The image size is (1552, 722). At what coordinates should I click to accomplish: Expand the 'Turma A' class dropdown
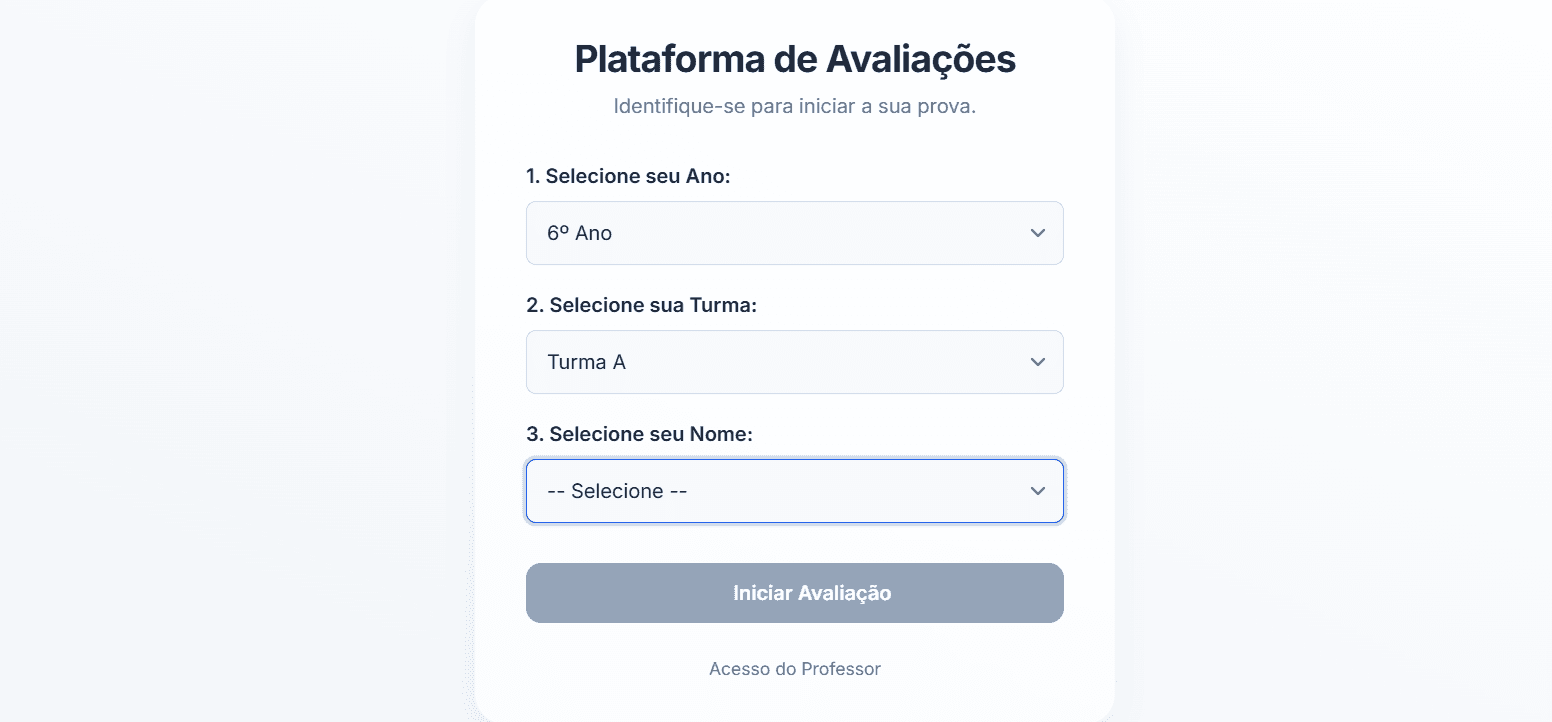794,362
